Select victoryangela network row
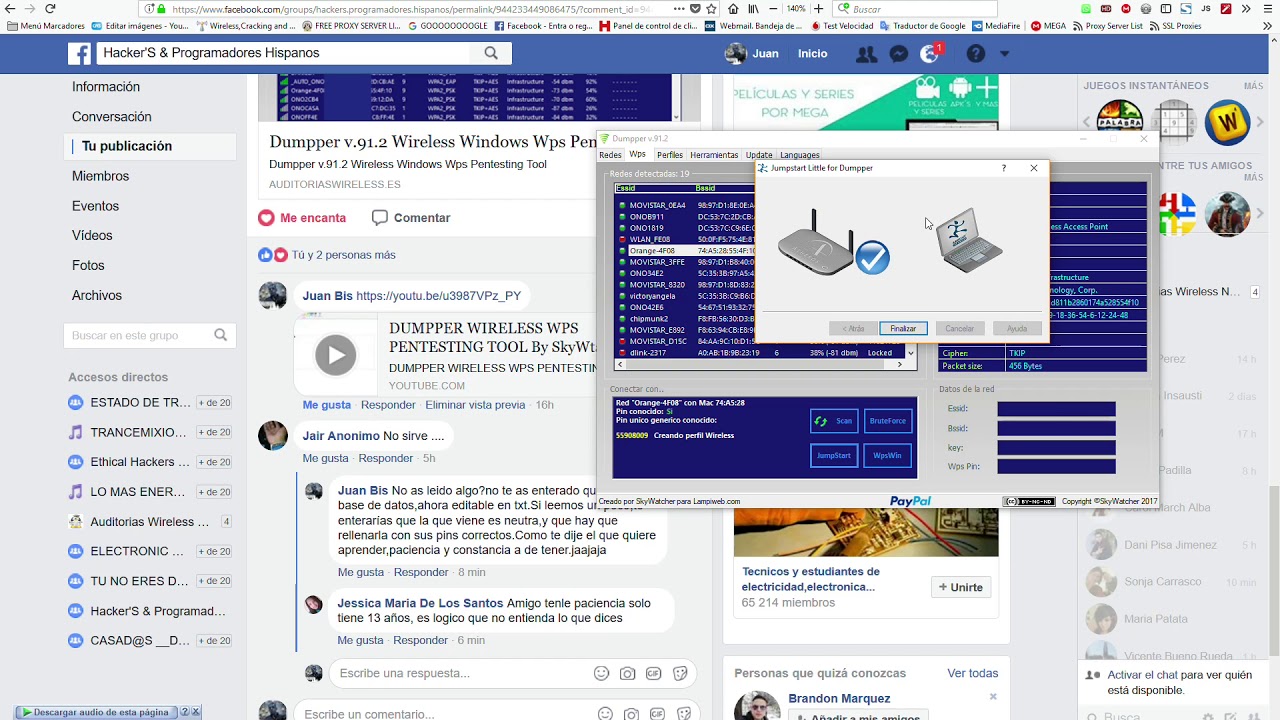 tap(685, 296)
